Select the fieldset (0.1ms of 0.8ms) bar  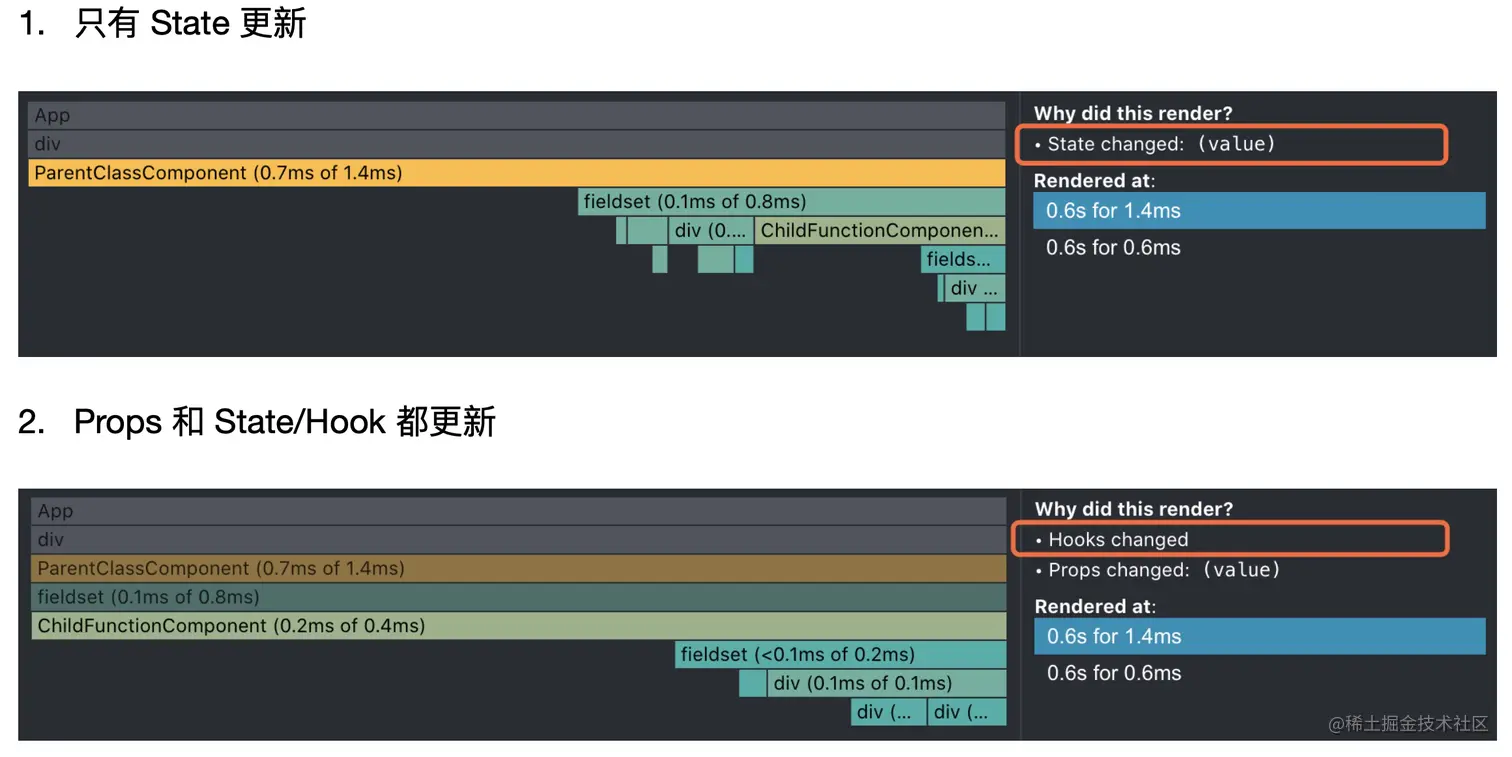point(792,202)
